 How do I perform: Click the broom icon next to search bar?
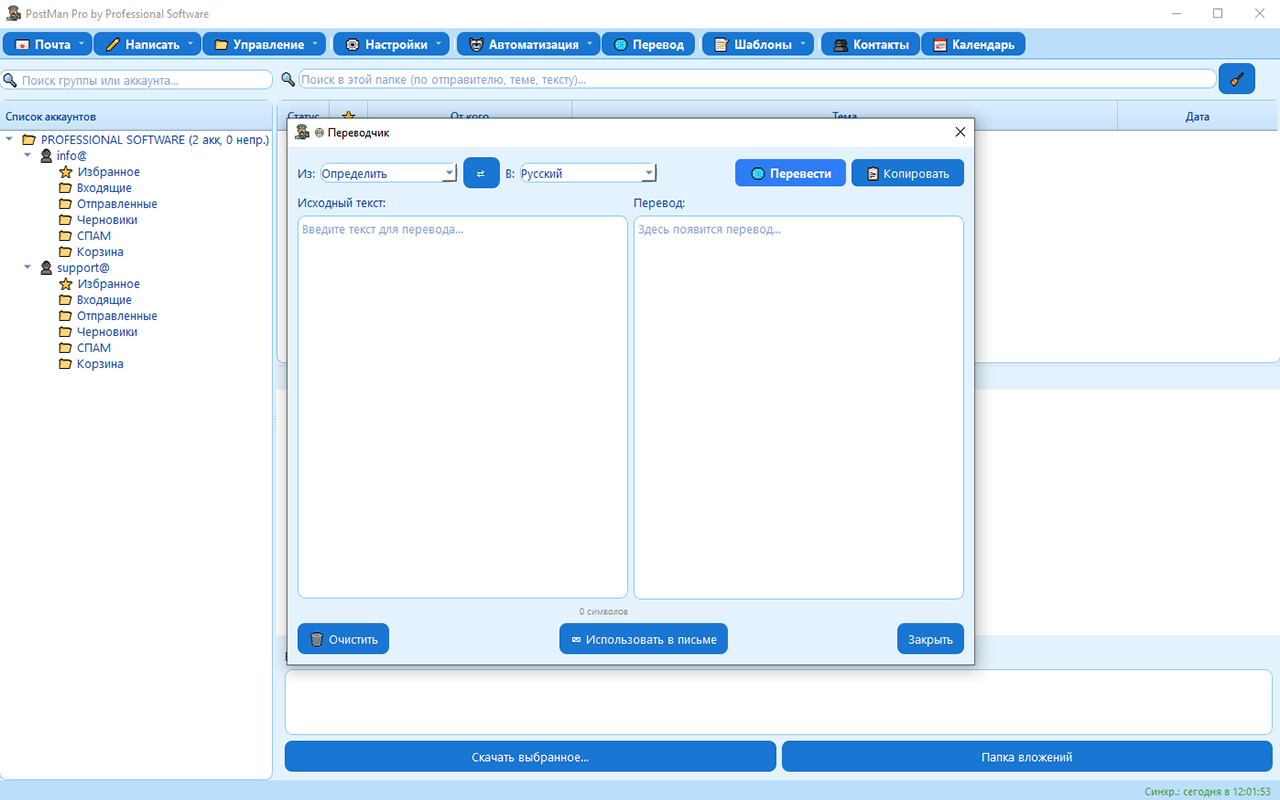pyautogui.click(x=1236, y=79)
